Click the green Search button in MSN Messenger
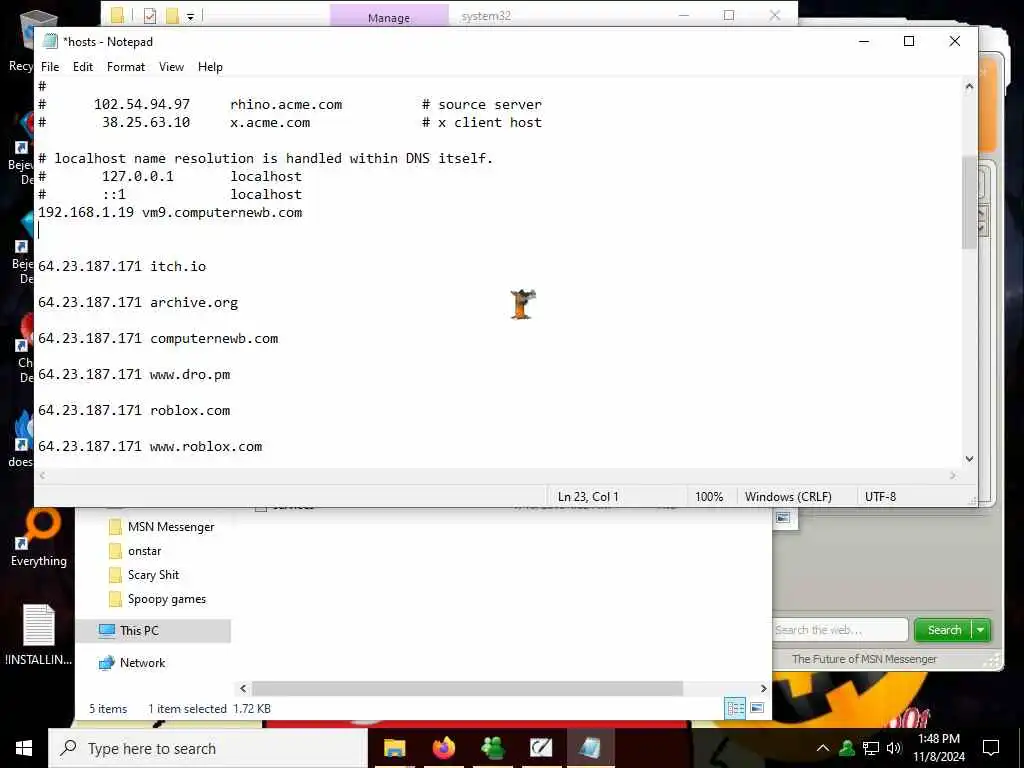This screenshot has width=1024, height=768. [944, 630]
